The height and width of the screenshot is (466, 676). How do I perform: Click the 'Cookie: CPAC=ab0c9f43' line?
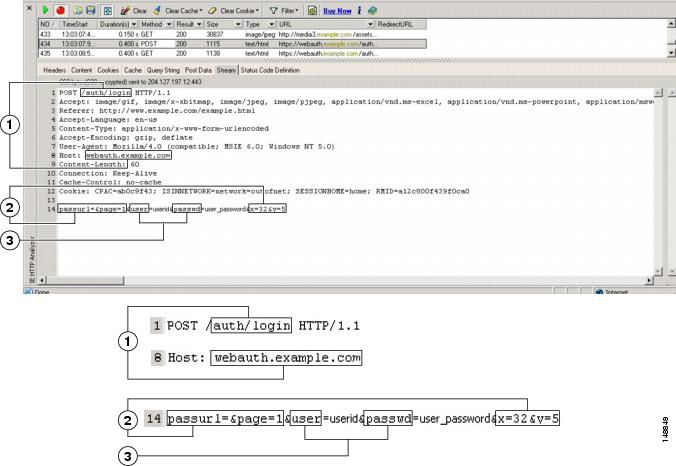tap(264, 191)
